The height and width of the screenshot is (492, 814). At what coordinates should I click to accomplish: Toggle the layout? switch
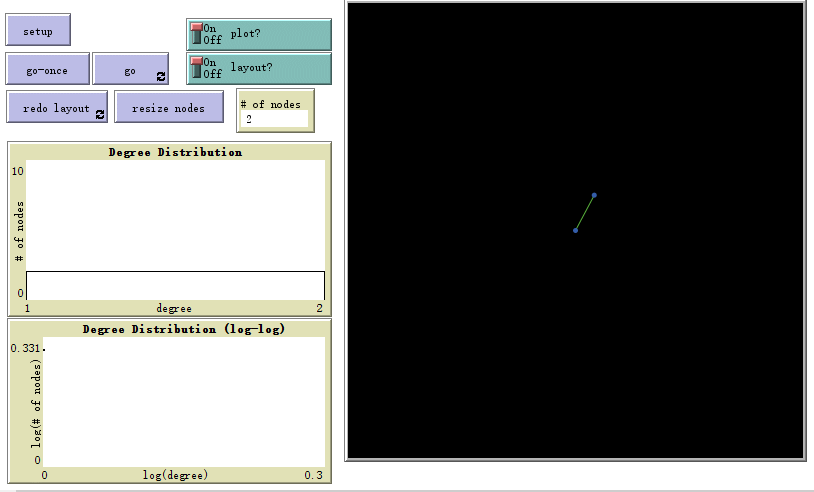pos(259,69)
